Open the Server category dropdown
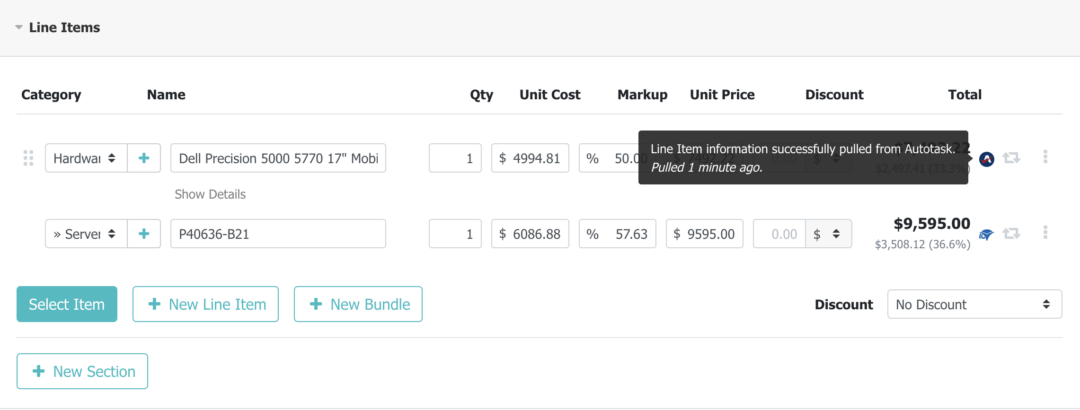 pos(86,234)
